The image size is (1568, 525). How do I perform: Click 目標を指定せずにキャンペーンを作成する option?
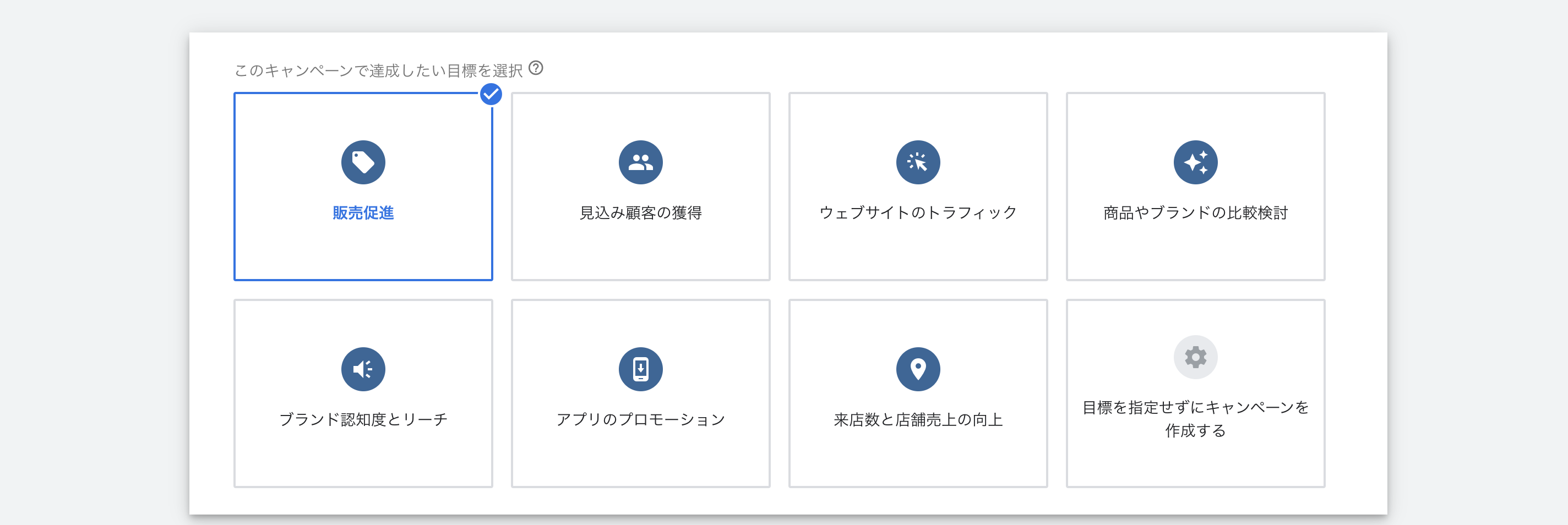[x=1195, y=393]
